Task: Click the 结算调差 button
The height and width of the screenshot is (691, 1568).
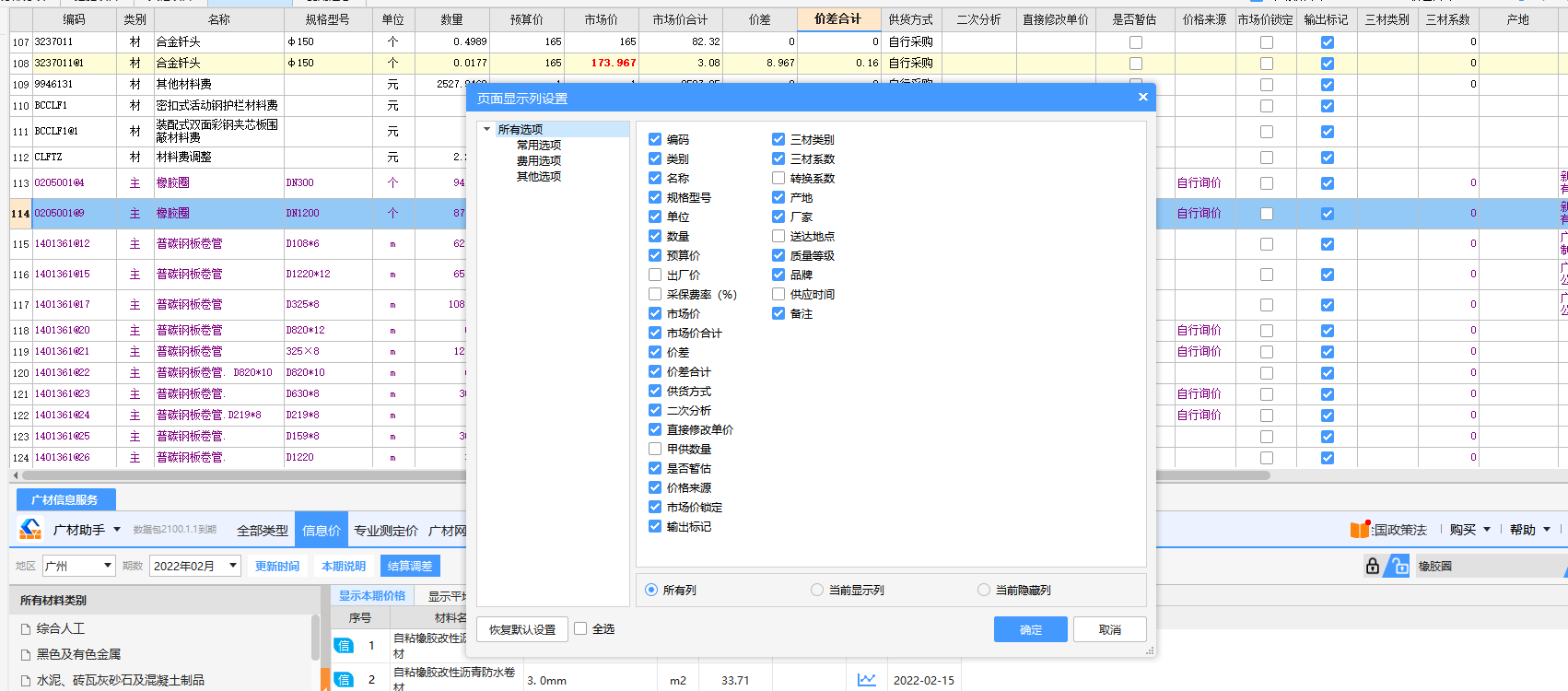Action: click(410, 566)
